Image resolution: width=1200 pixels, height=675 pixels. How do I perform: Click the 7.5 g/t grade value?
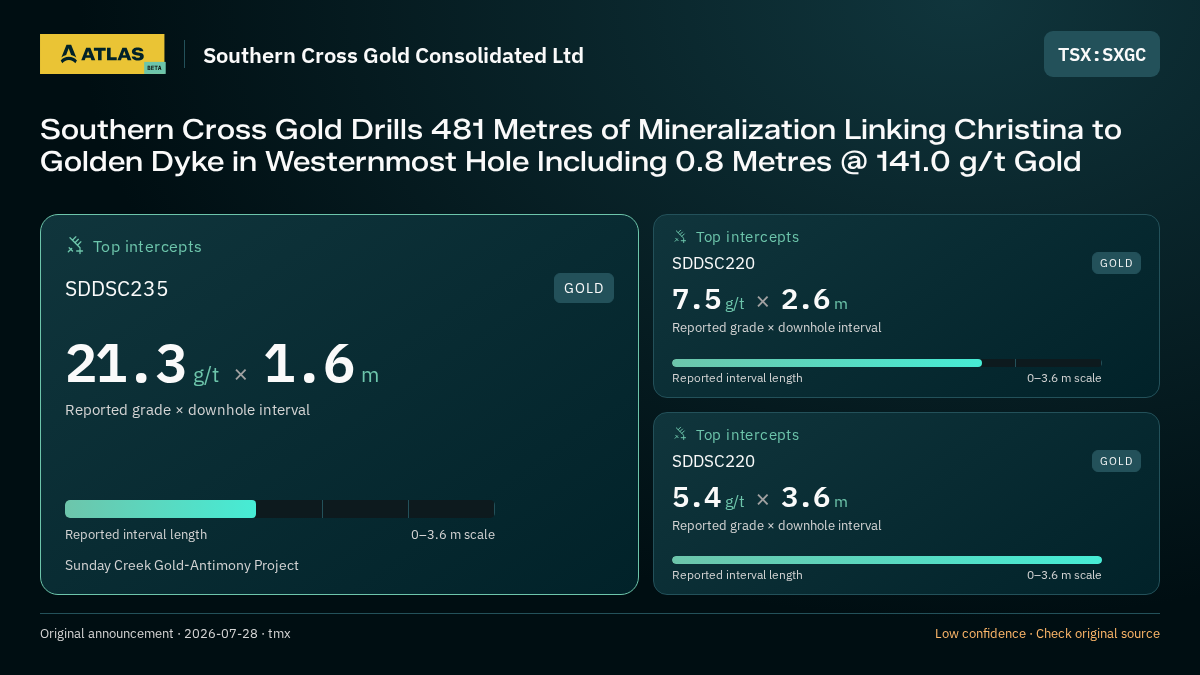(x=708, y=300)
